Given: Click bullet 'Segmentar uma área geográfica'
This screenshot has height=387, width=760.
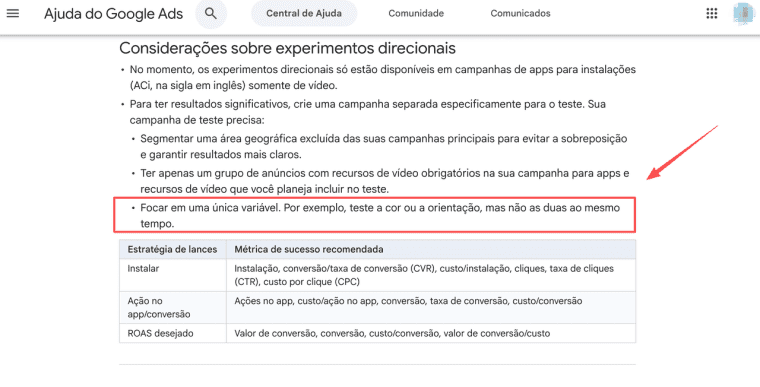Looking at the screenshot, I should pyautogui.click(x=383, y=146).
